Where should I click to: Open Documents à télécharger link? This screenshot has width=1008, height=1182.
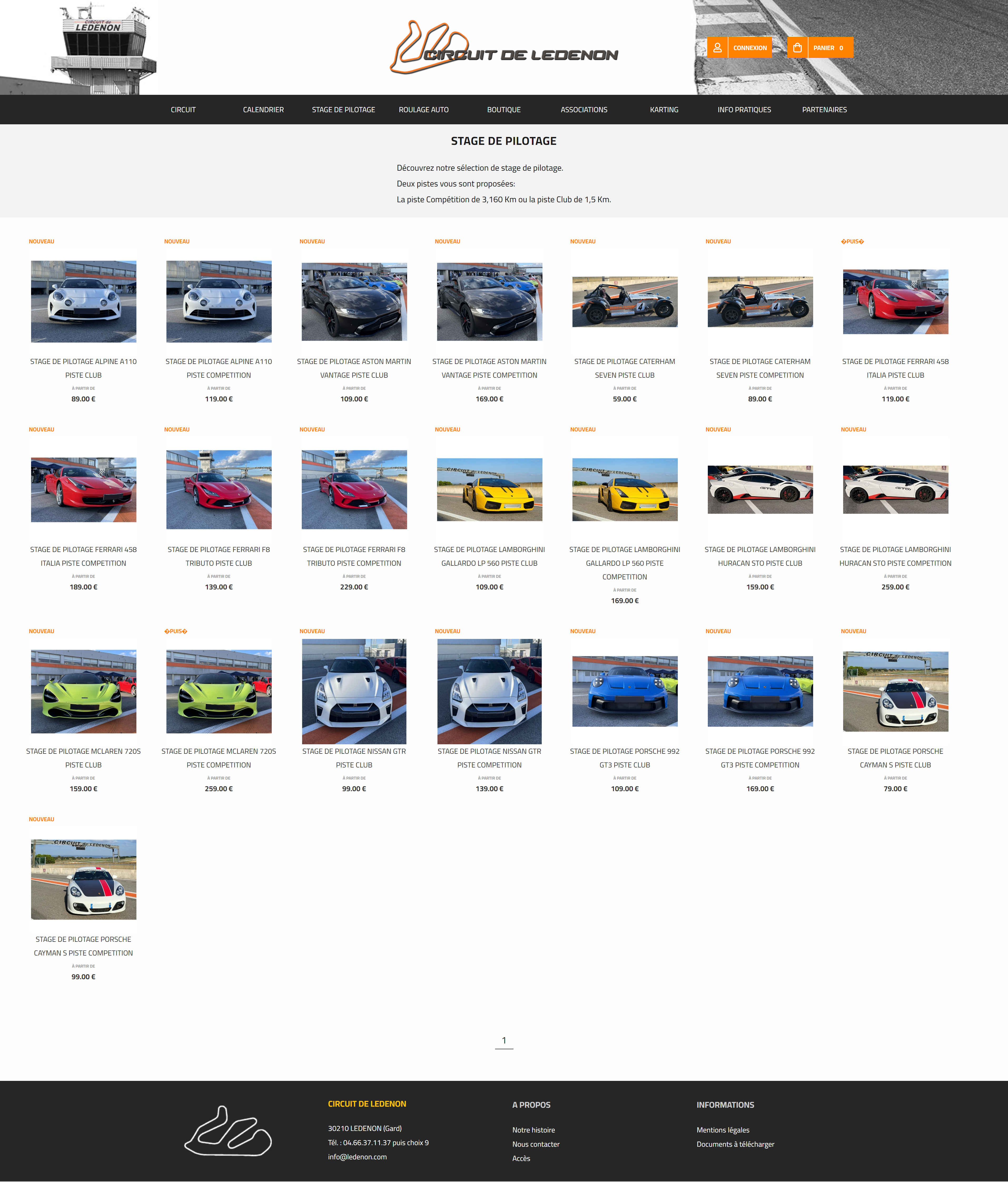click(735, 1144)
